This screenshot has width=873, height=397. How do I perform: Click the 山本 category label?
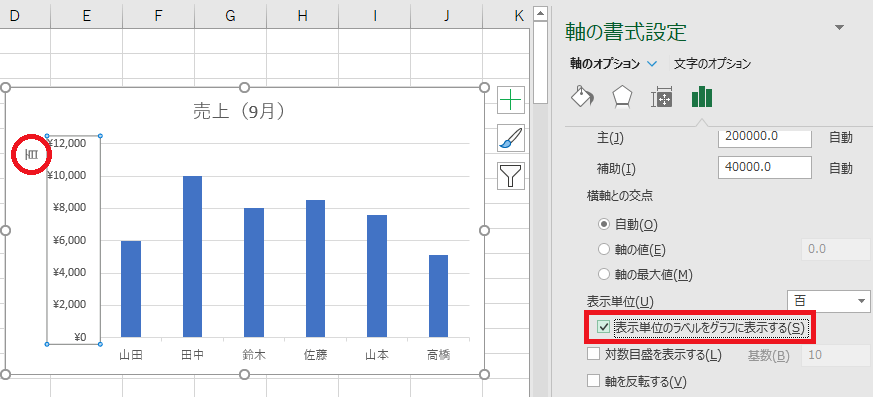[x=377, y=355]
